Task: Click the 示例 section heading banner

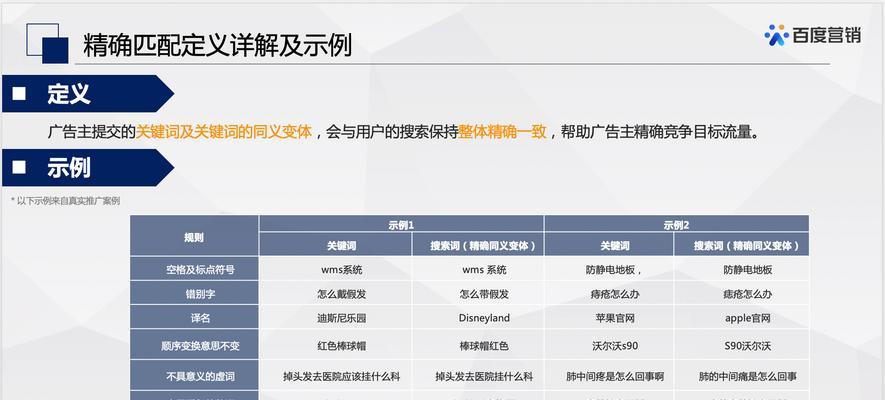Action: click(x=87, y=168)
